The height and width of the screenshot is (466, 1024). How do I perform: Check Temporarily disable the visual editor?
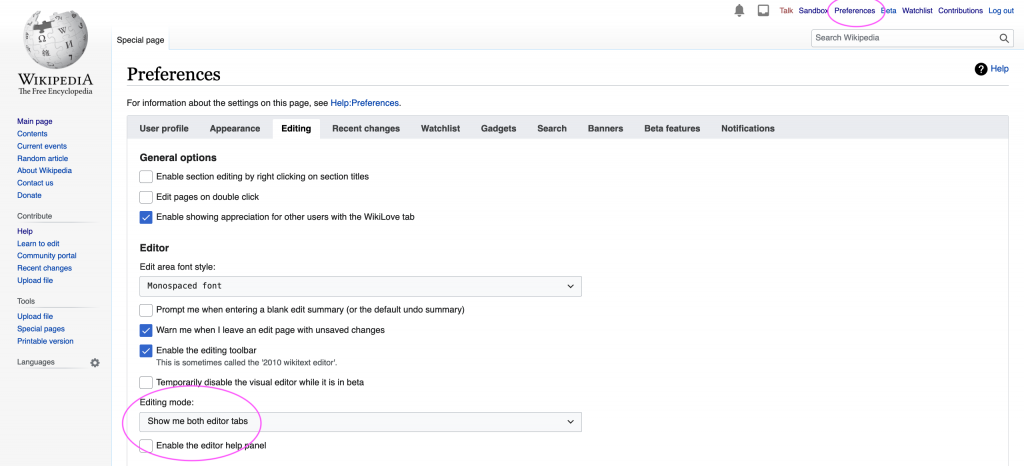pos(146,382)
